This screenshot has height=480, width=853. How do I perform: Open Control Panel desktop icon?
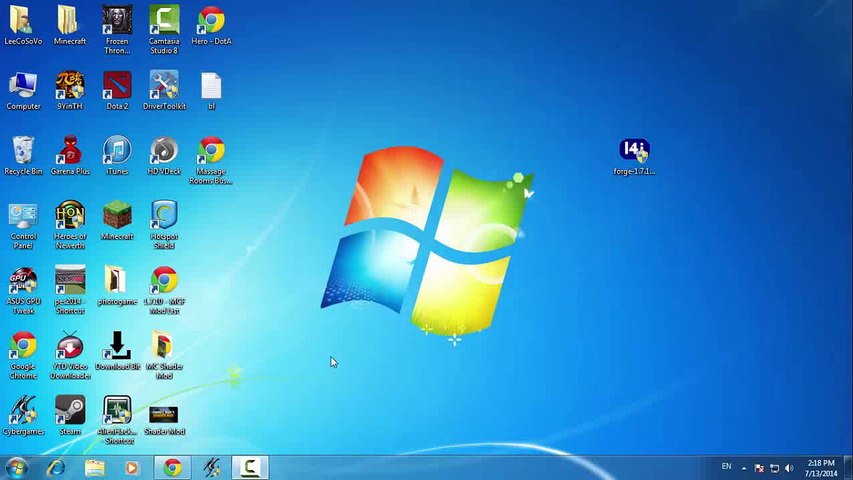[x=23, y=225]
